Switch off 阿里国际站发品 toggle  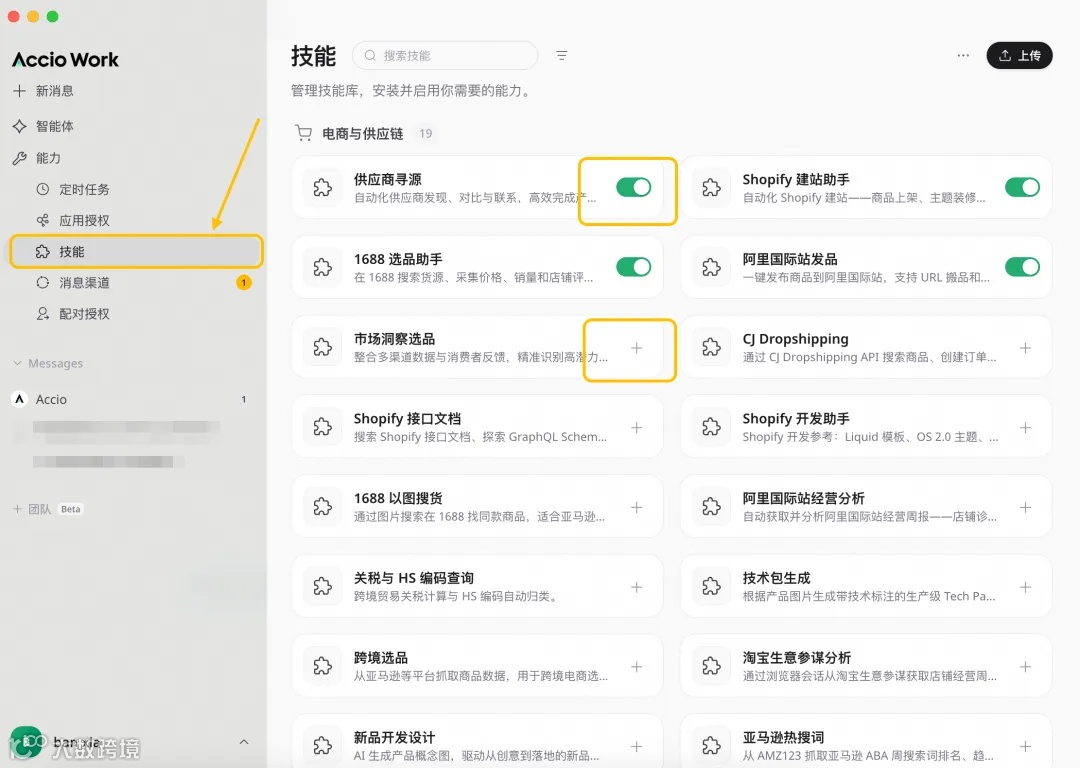coord(1022,267)
